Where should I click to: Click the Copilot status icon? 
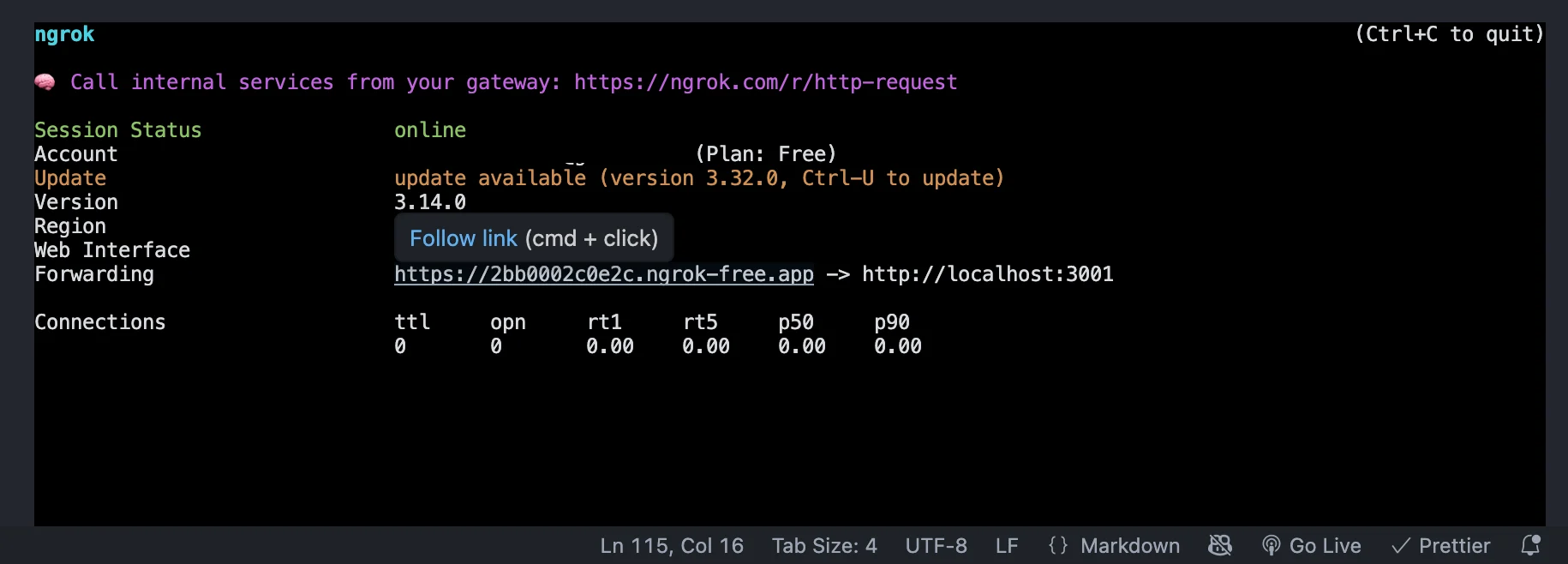coord(1220,545)
